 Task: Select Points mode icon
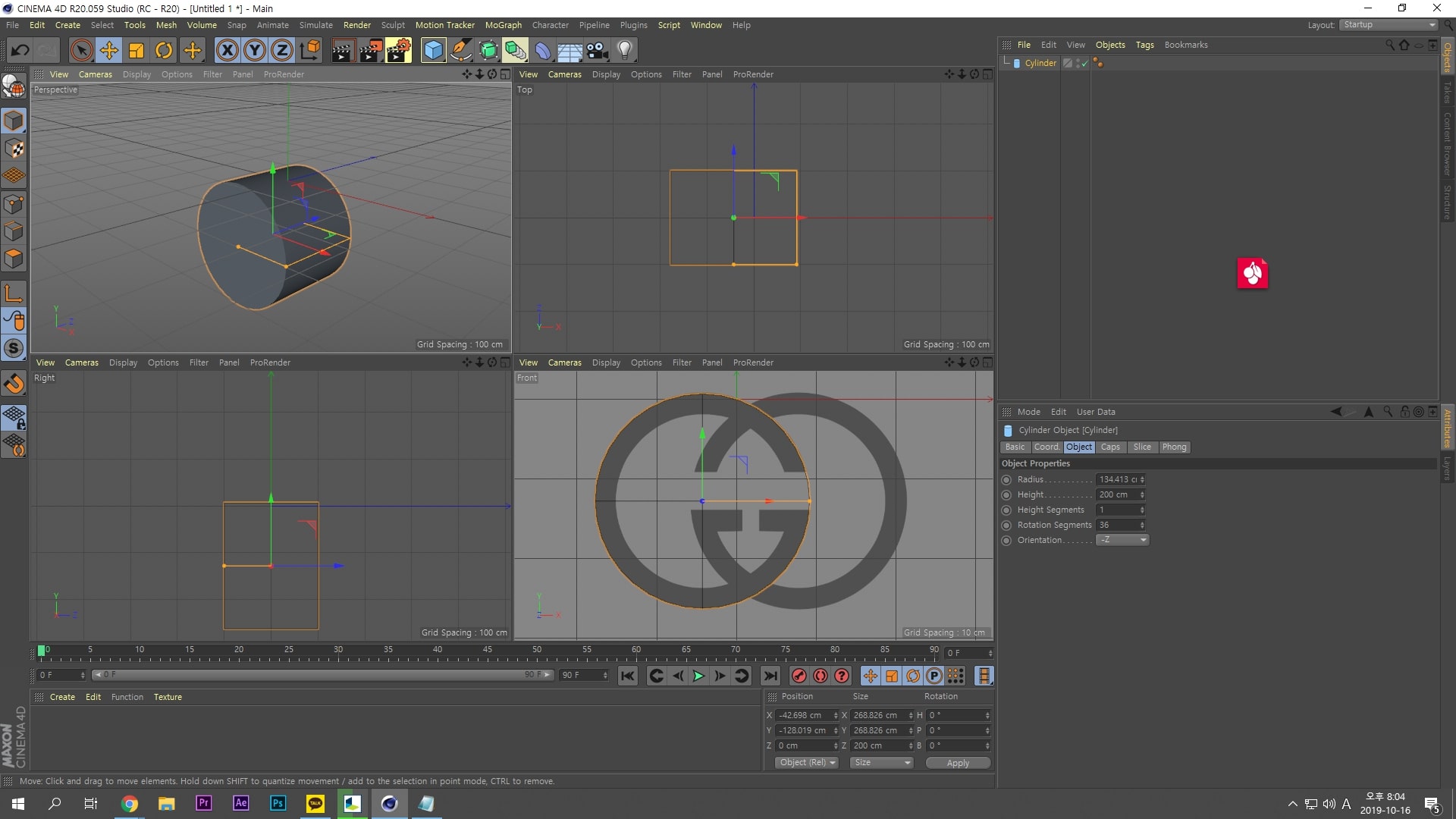(14, 204)
